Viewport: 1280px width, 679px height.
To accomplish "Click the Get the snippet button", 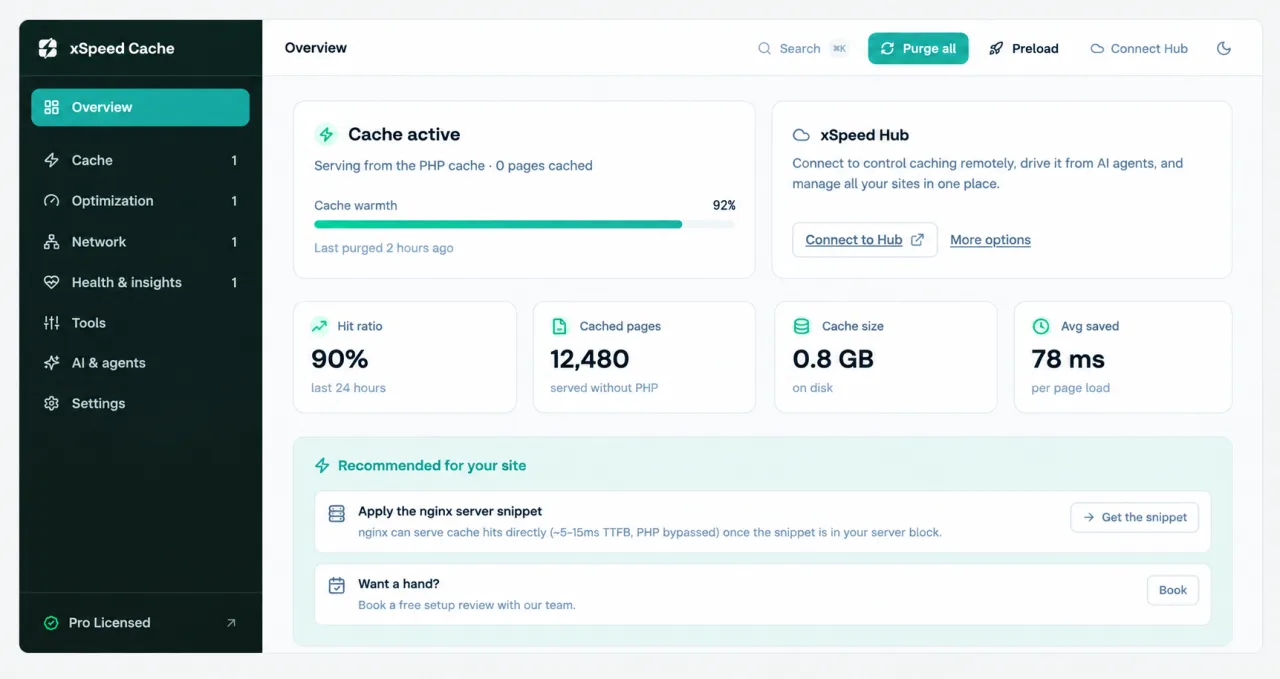I will [x=1134, y=517].
